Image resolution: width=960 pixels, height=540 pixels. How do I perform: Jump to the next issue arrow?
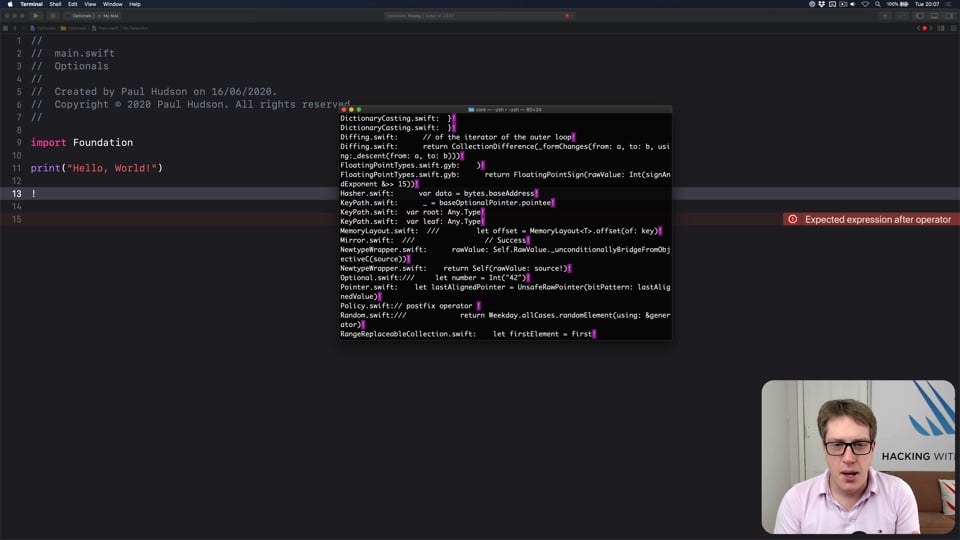[x=931, y=28]
